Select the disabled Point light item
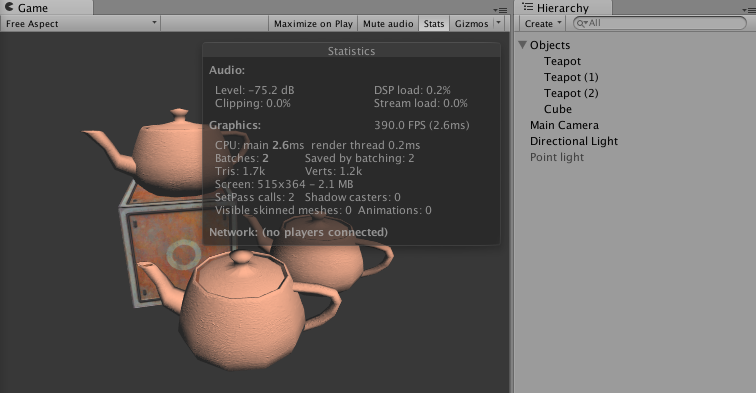The image size is (756, 393). pos(557,157)
